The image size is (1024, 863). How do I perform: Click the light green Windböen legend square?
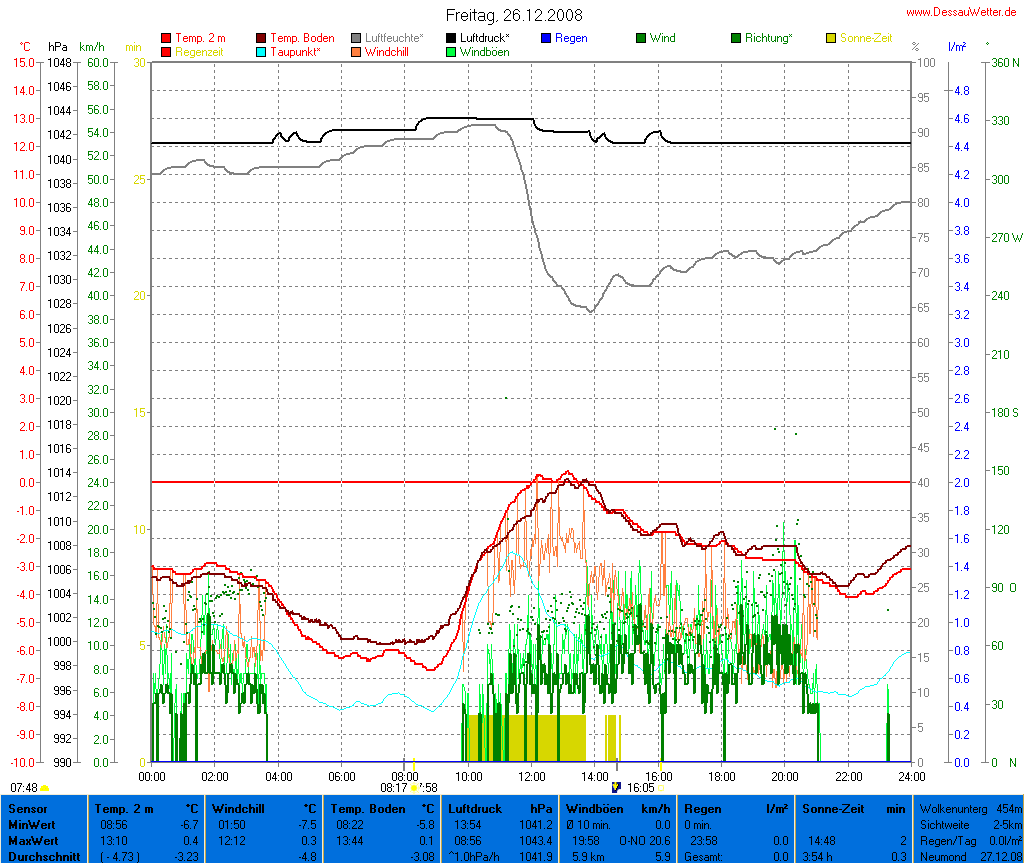(452, 51)
